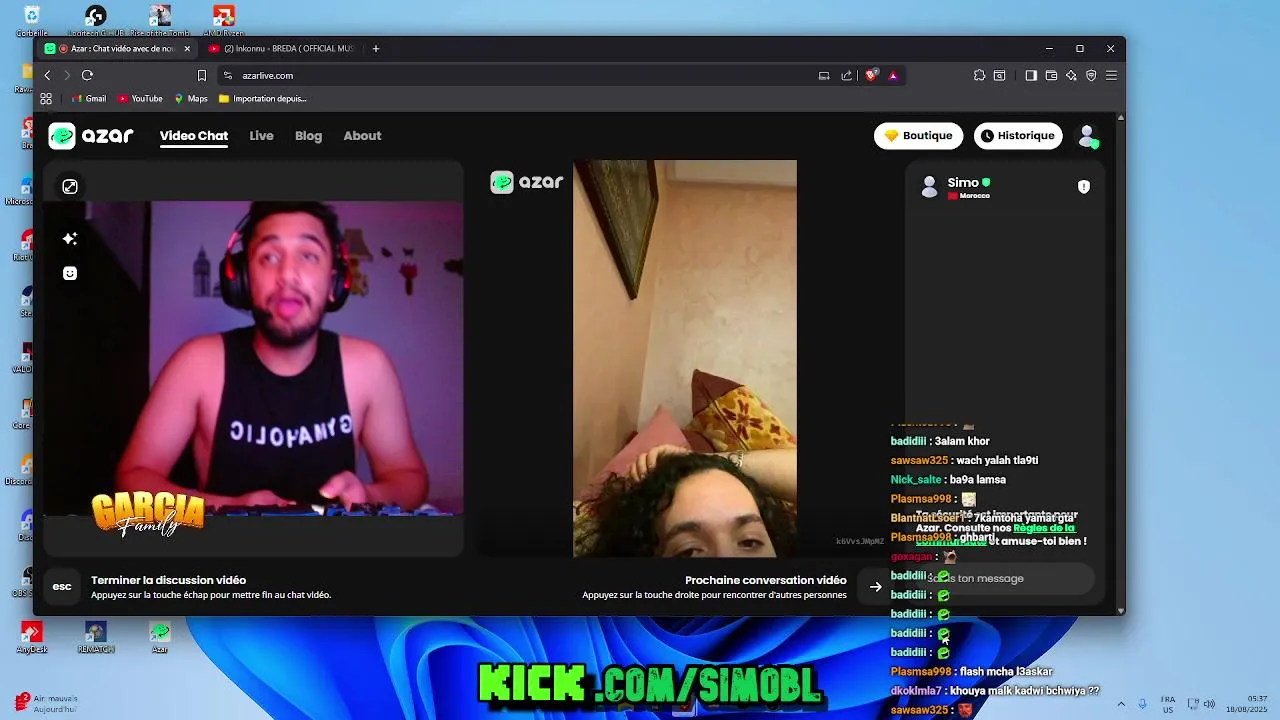This screenshot has height=720, width=1280.
Task: Open the YouTube bookmark
Action: pyautogui.click(x=140, y=99)
